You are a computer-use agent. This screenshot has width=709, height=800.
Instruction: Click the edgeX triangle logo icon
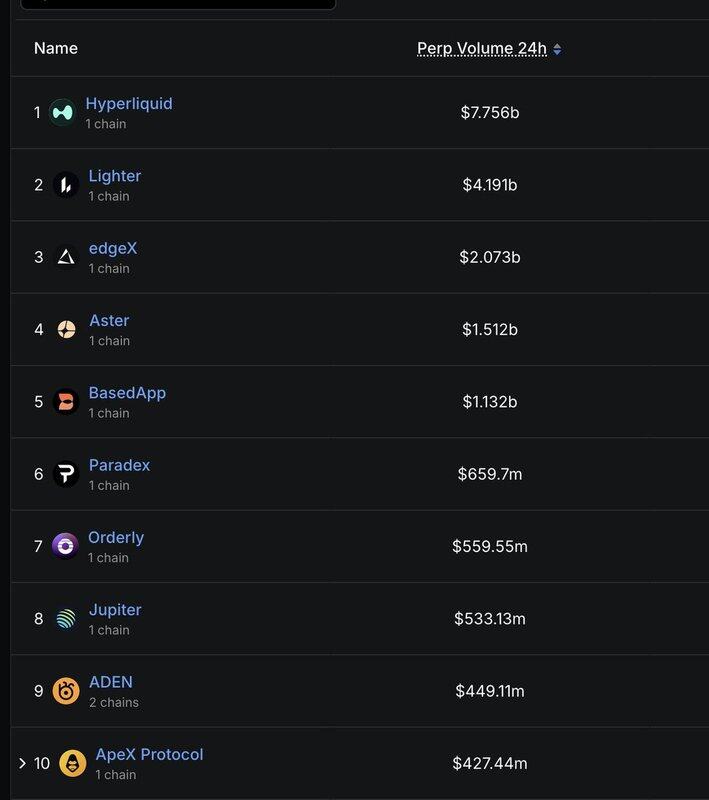coord(66,257)
